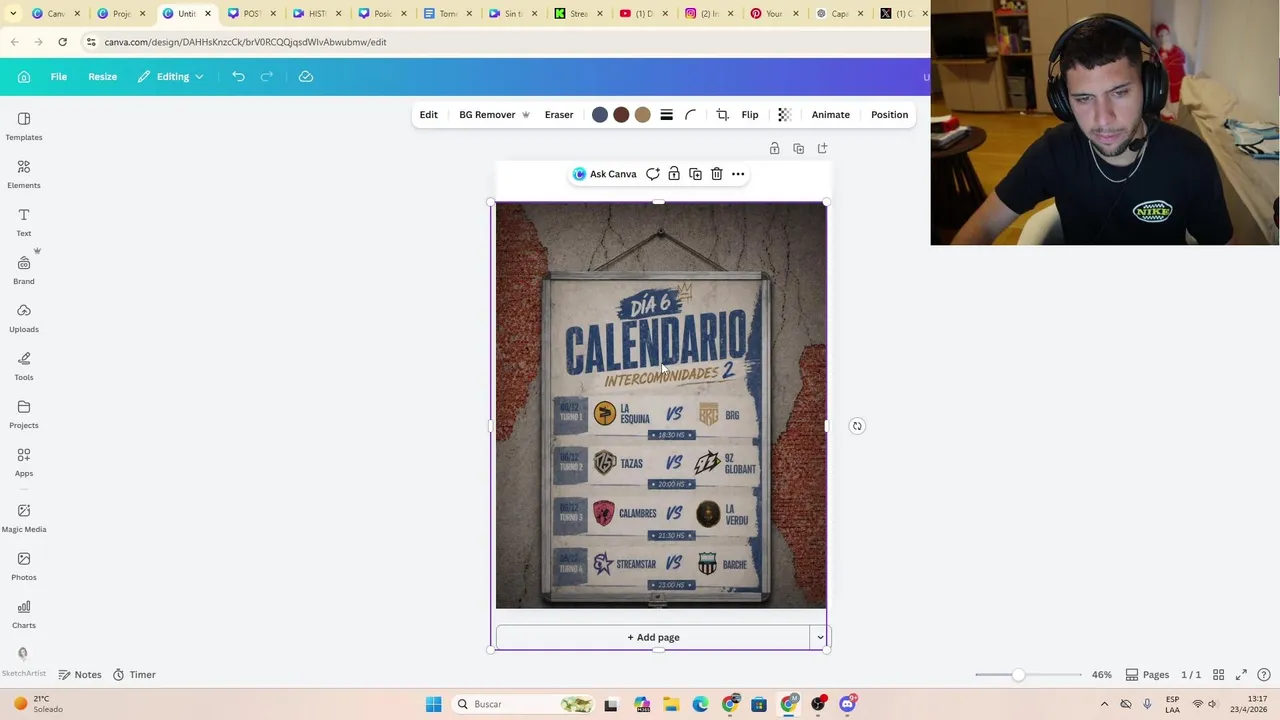Expand the Add page options arrow

820,638
